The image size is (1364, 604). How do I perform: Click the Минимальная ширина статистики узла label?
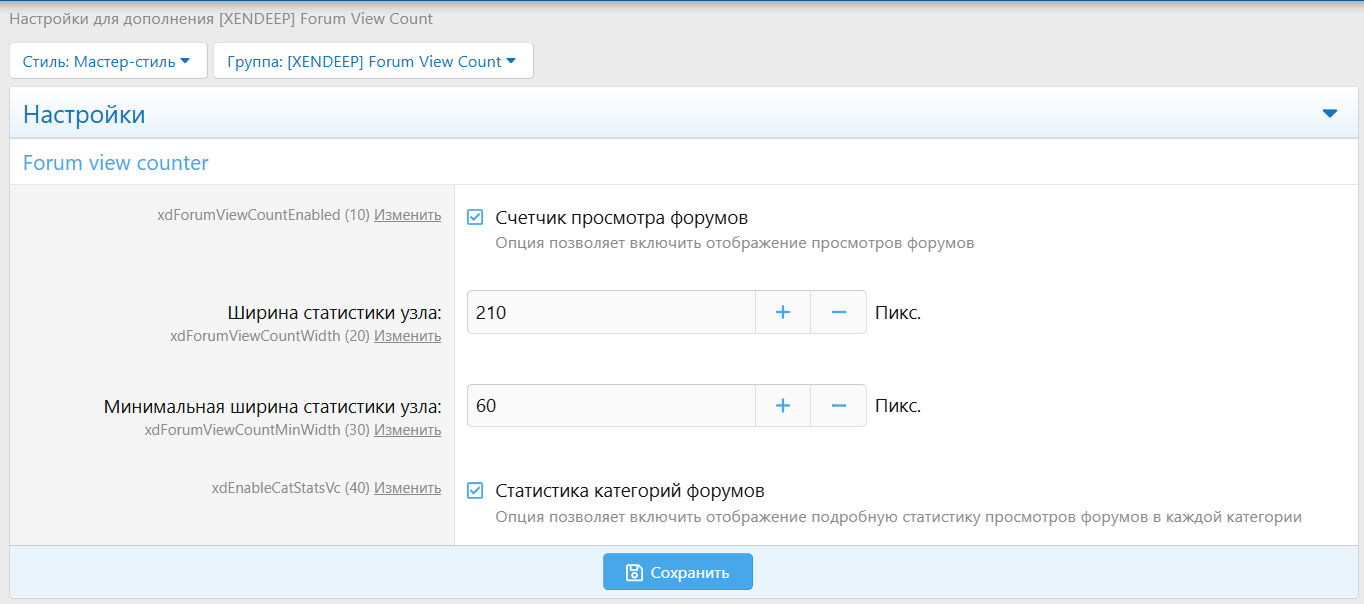[272, 407]
